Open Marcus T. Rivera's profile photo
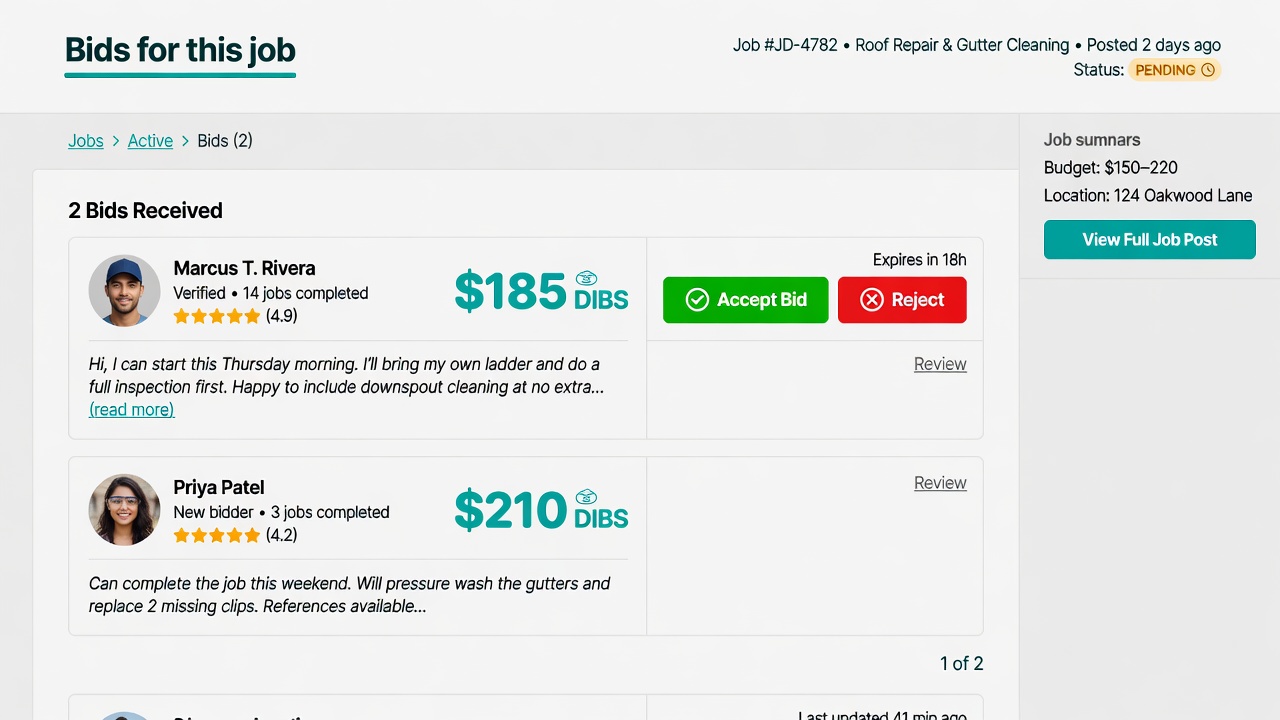 [124, 291]
